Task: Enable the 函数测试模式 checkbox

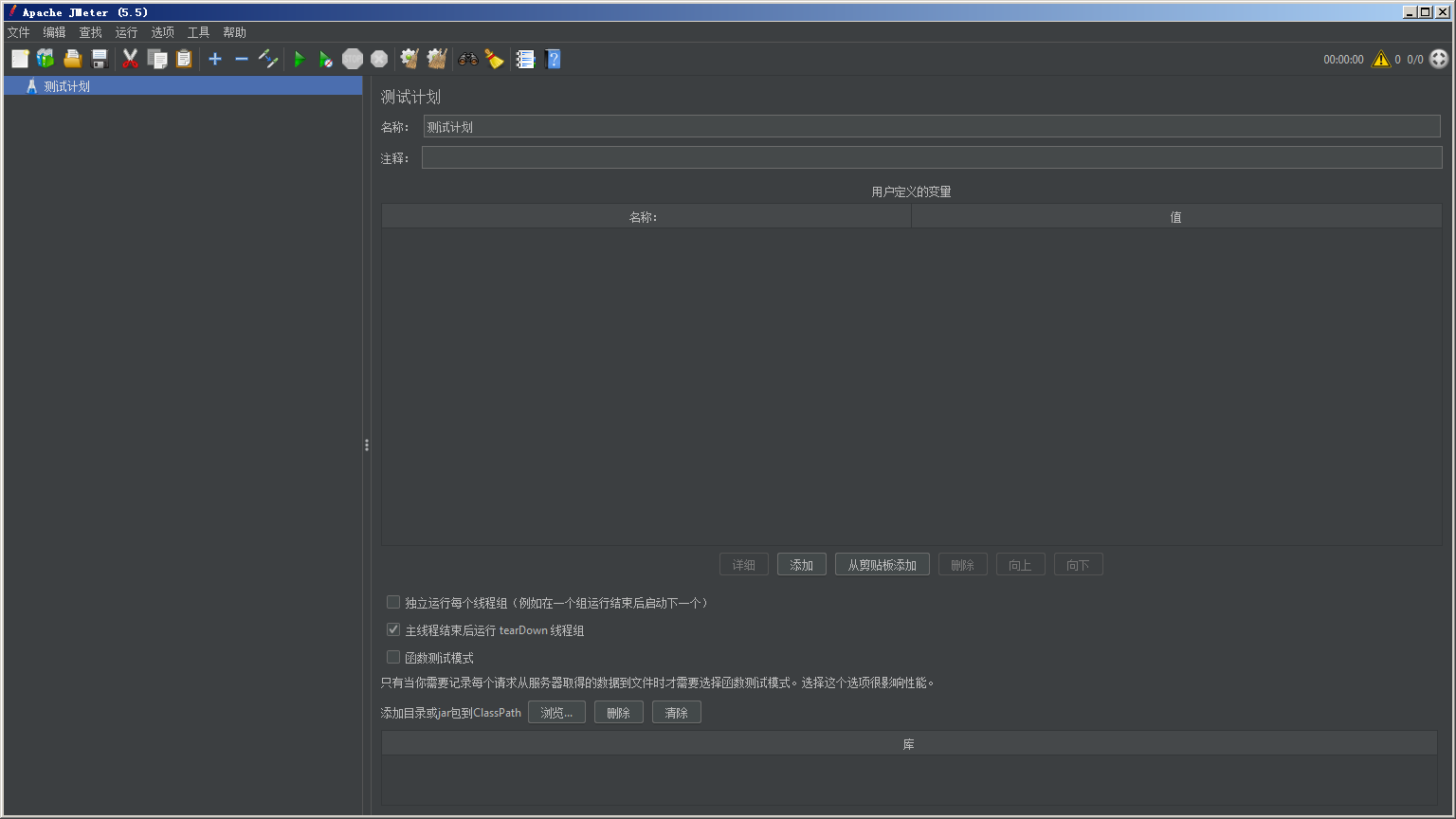Action: tap(393, 657)
